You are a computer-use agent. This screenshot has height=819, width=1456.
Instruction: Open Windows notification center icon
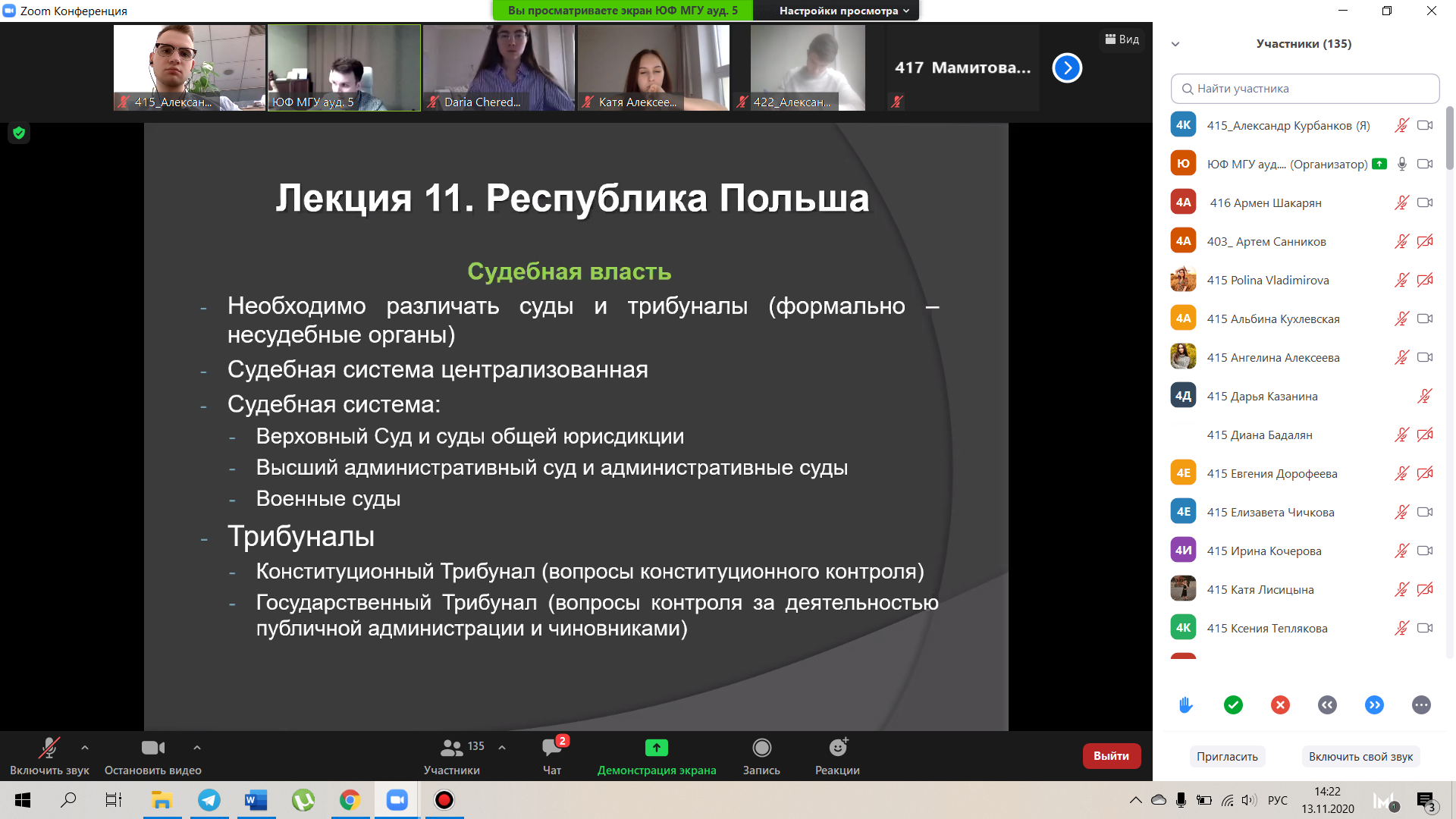(1426, 801)
